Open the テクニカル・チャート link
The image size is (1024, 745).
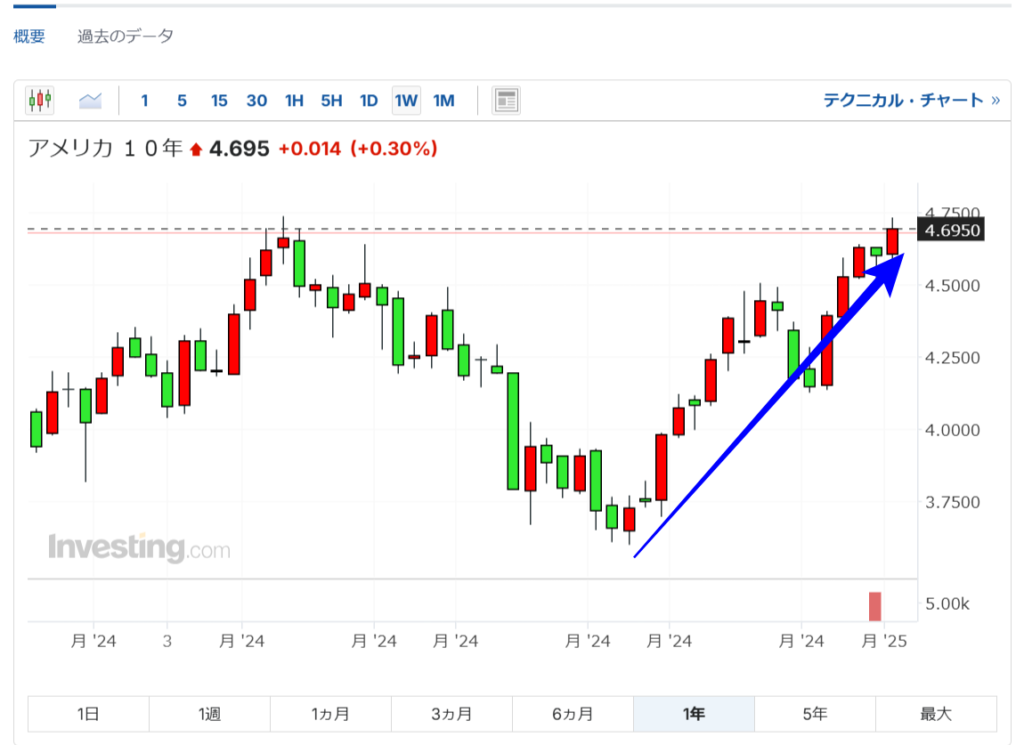tap(912, 101)
